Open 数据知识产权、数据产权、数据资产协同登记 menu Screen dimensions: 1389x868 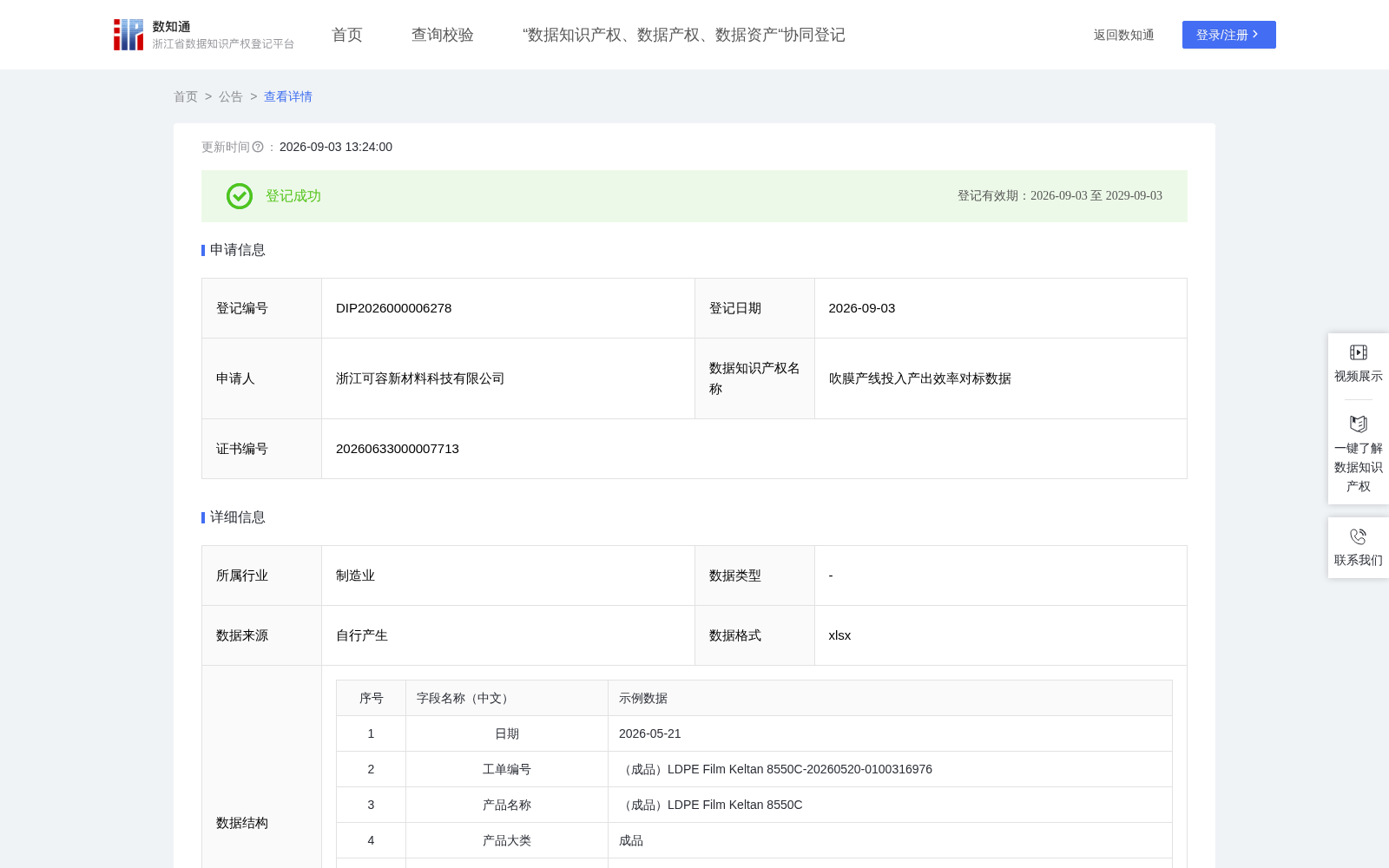tap(684, 35)
